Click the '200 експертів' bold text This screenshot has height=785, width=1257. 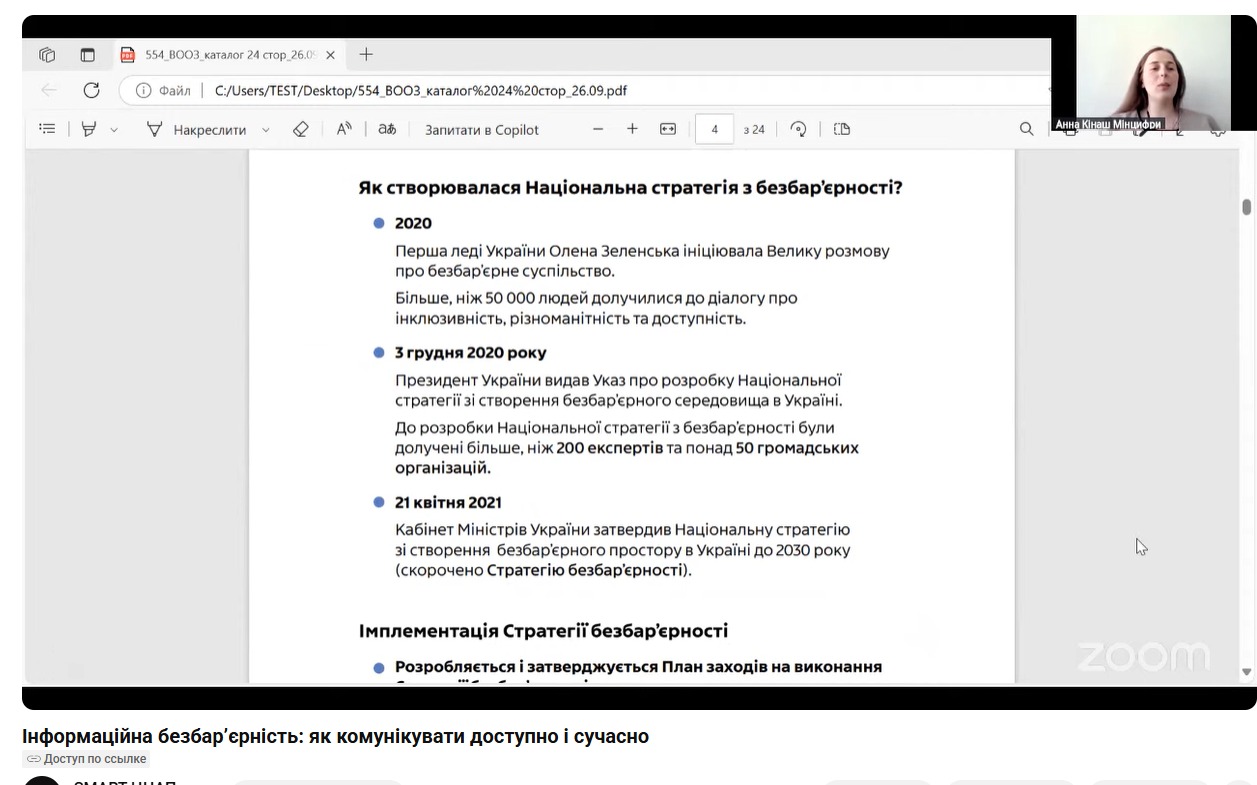pos(609,448)
